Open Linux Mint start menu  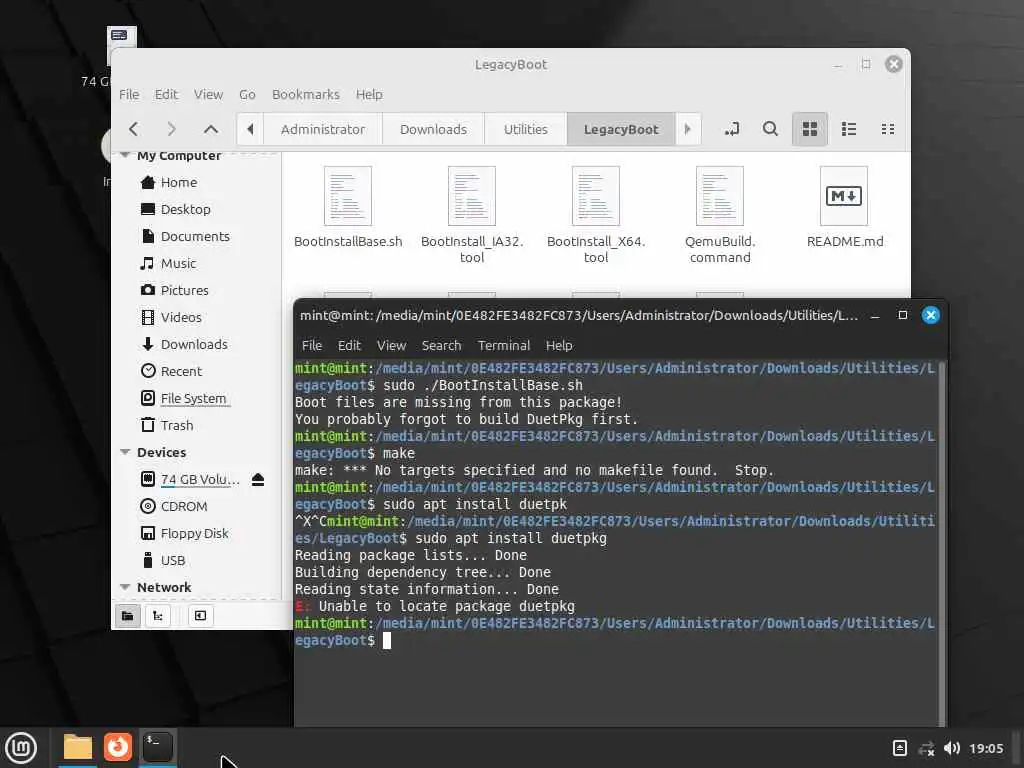click(x=21, y=747)
